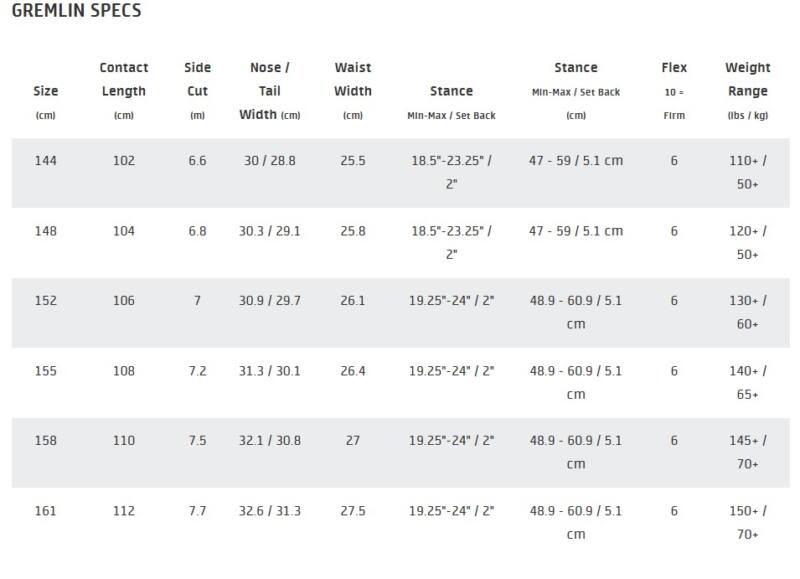This screenshot has height=579, width=800.
Task: Click the Size column header
Action: [x=46, y=91]
